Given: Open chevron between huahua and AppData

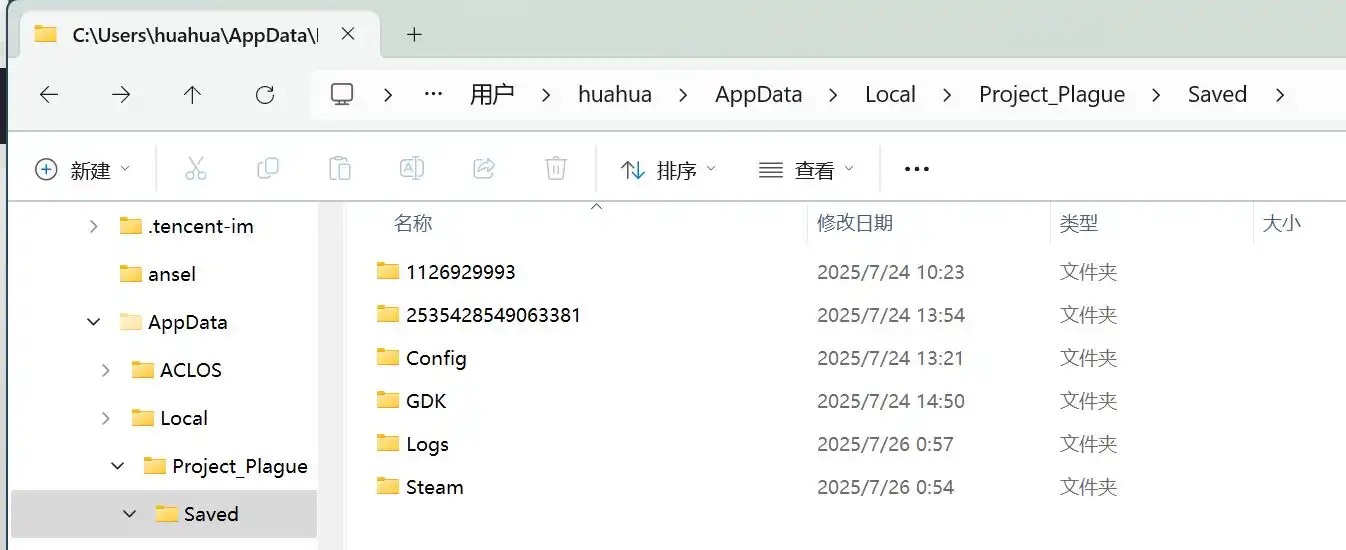Looking at the screenshot, I should click(683, 95).
